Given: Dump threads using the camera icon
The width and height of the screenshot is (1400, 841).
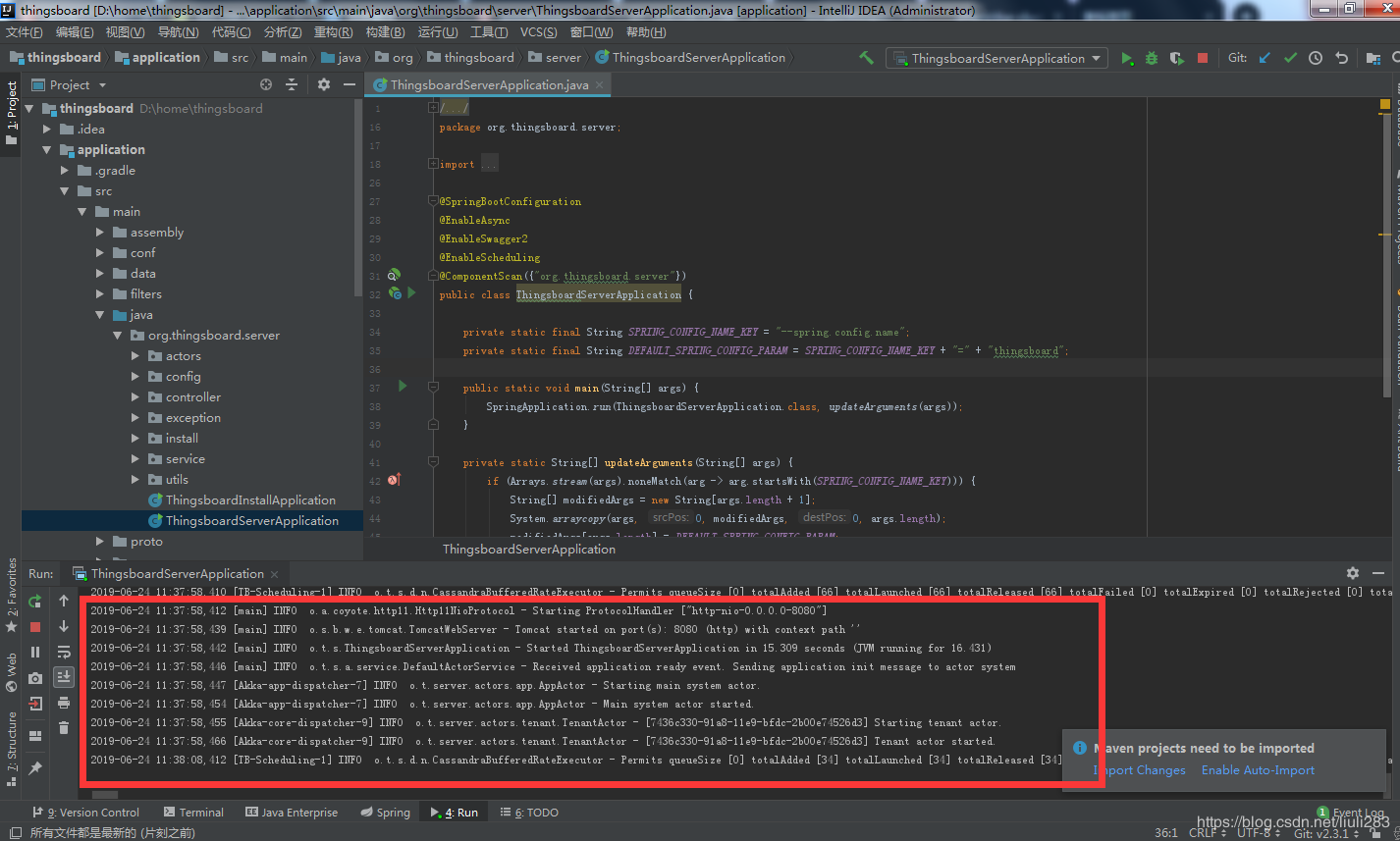Looking at the screenshot, I should click(x=35, y=677).
